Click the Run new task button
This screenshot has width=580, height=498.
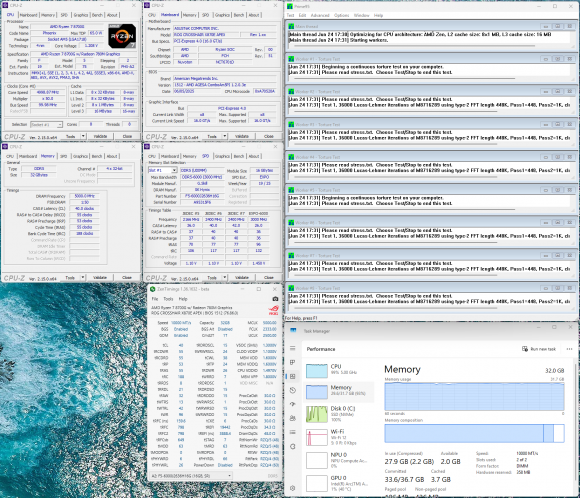click(539, 349)
